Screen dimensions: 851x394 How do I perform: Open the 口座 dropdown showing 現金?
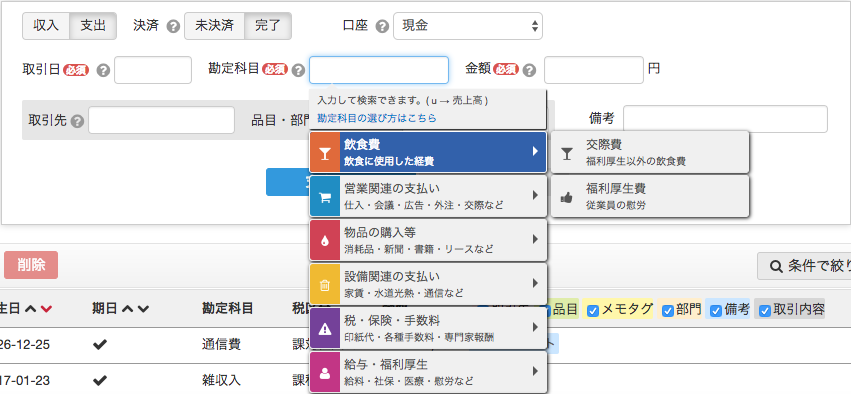468,26
